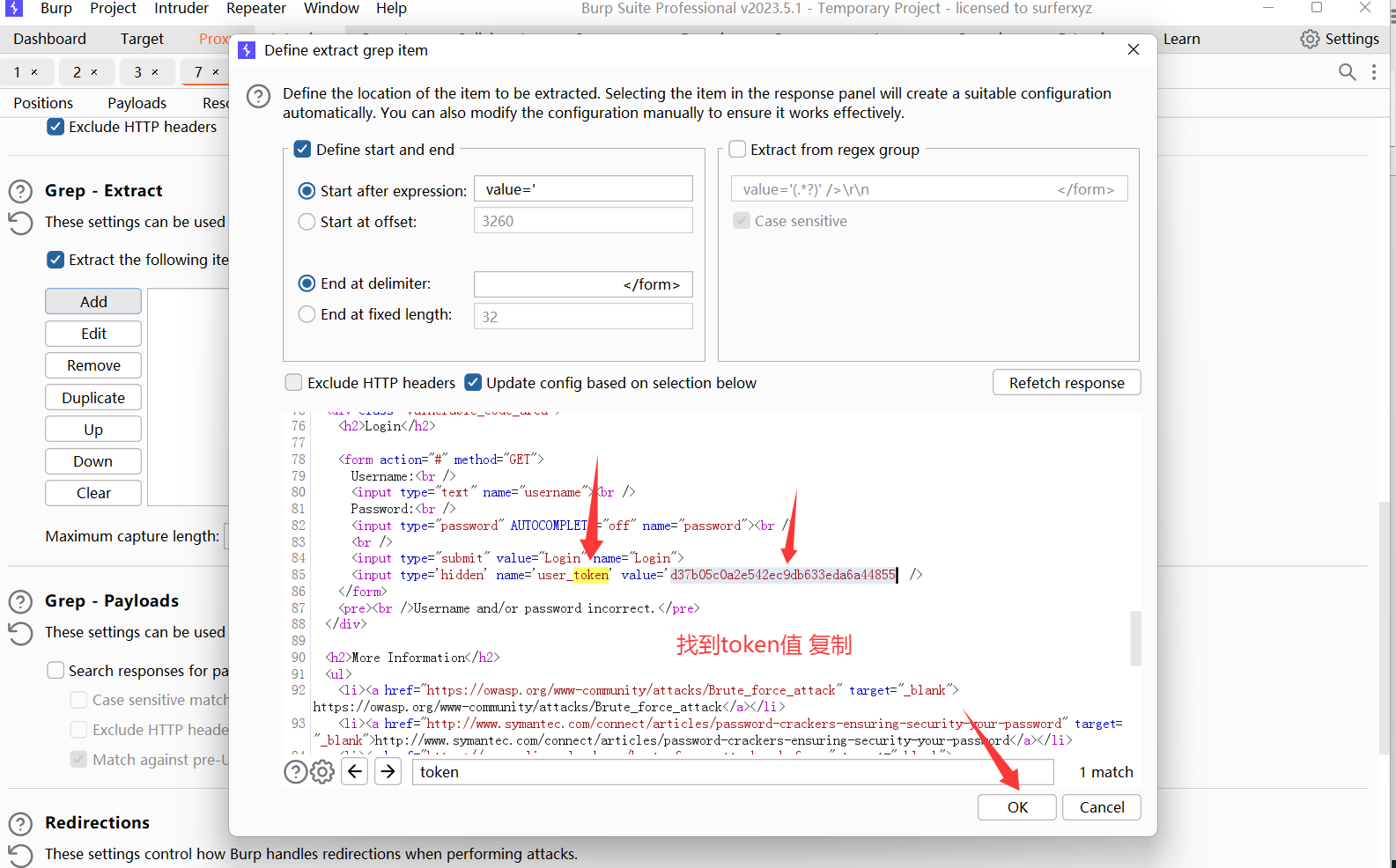Open the Help menu
This screenshot has width=1396, height=868.
(391, 9)
